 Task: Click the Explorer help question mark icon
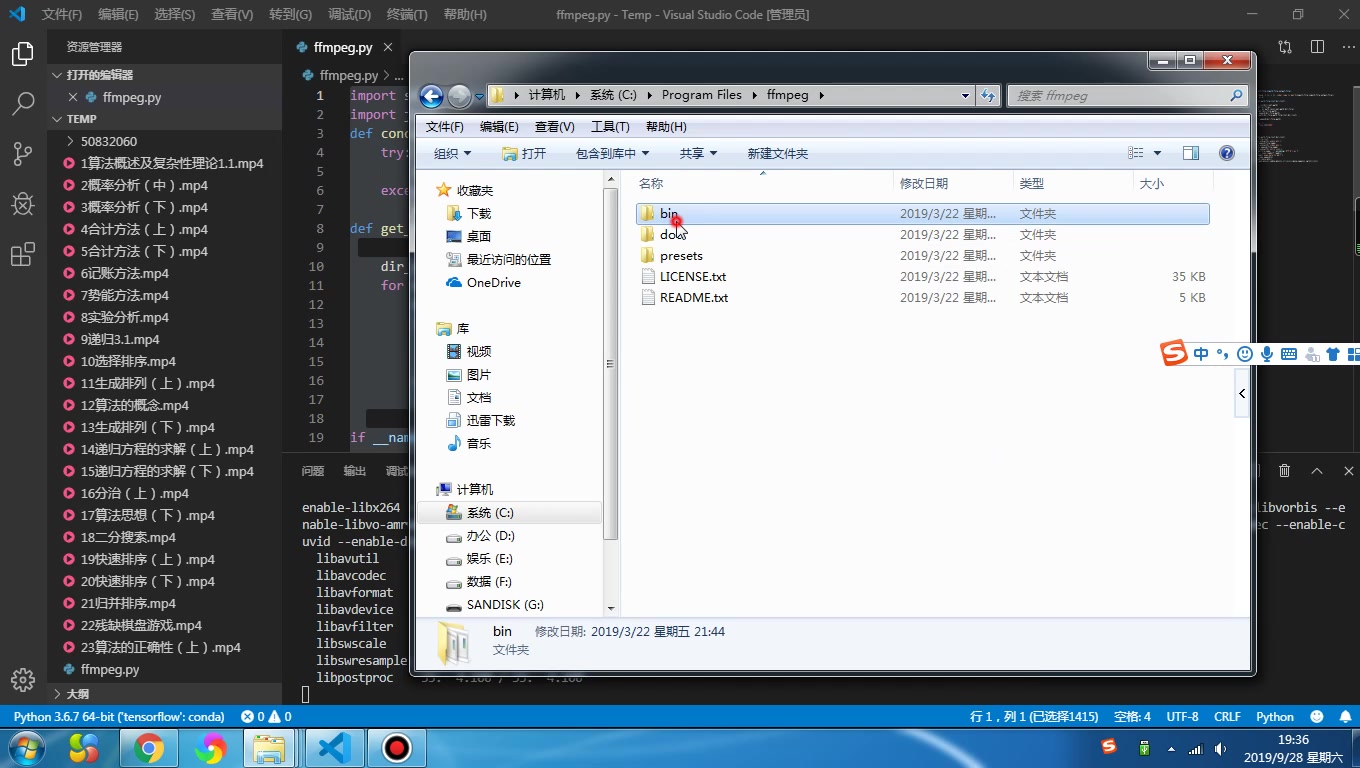click(1227, 153)
